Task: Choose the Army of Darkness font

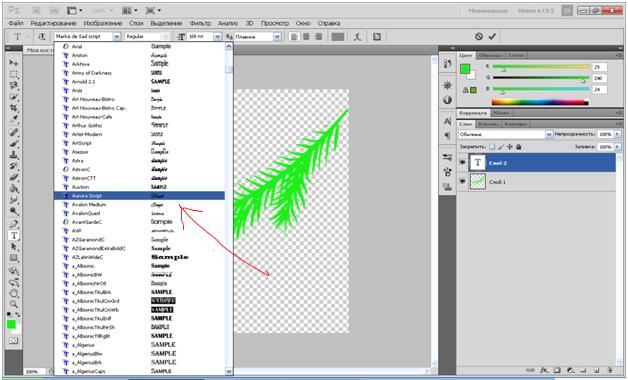Action: (139, 73)
